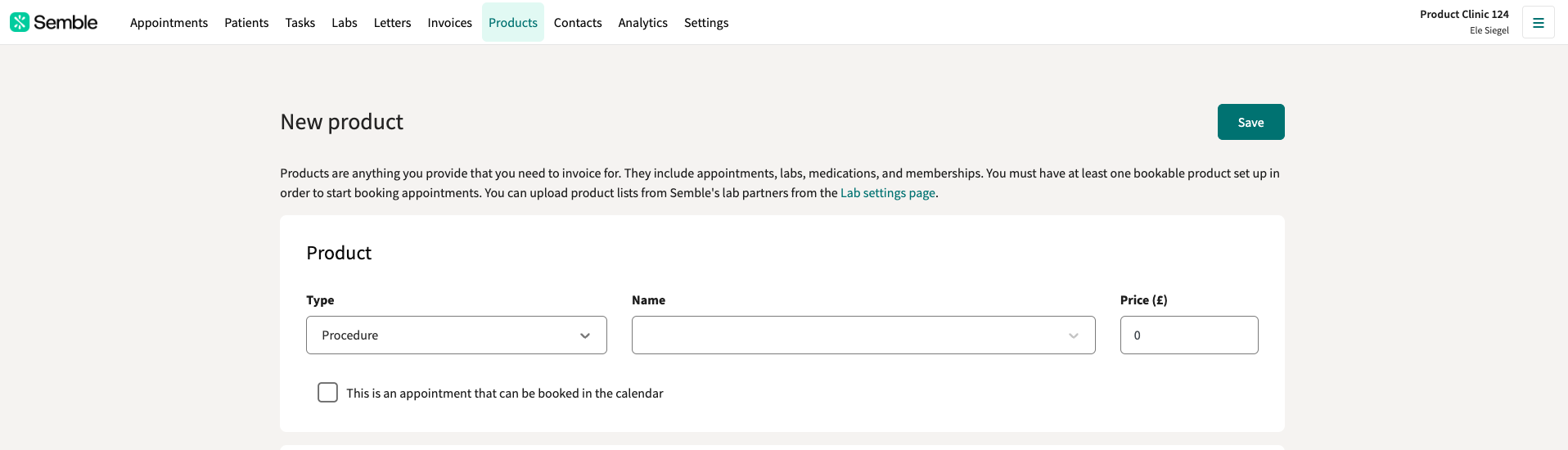Go to Contacts page
Image resolution: width=1568 pixels, height=450 pixels.
[578, 22]
